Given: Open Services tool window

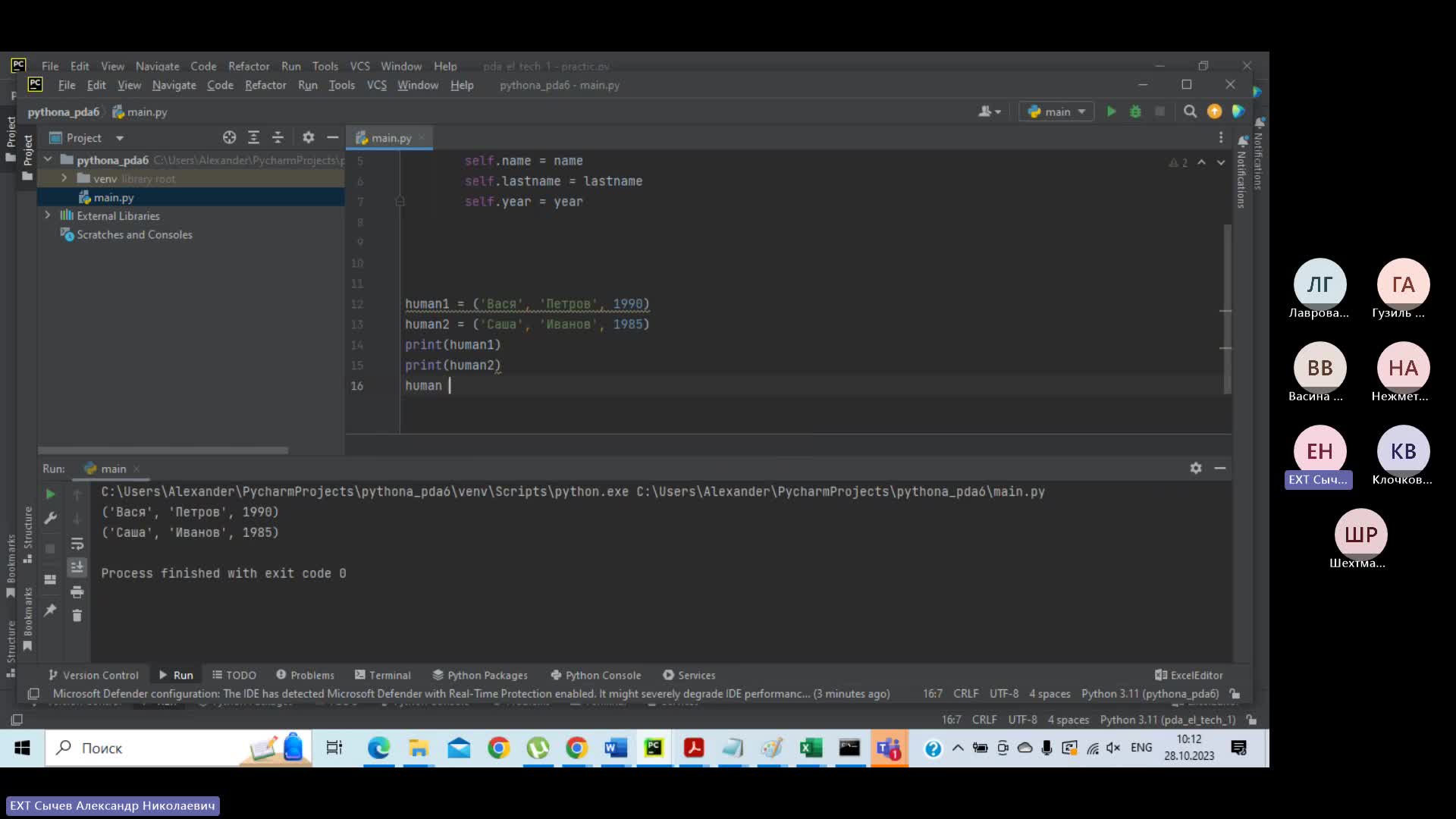Looking at the screenshot, I should (689, 675).
